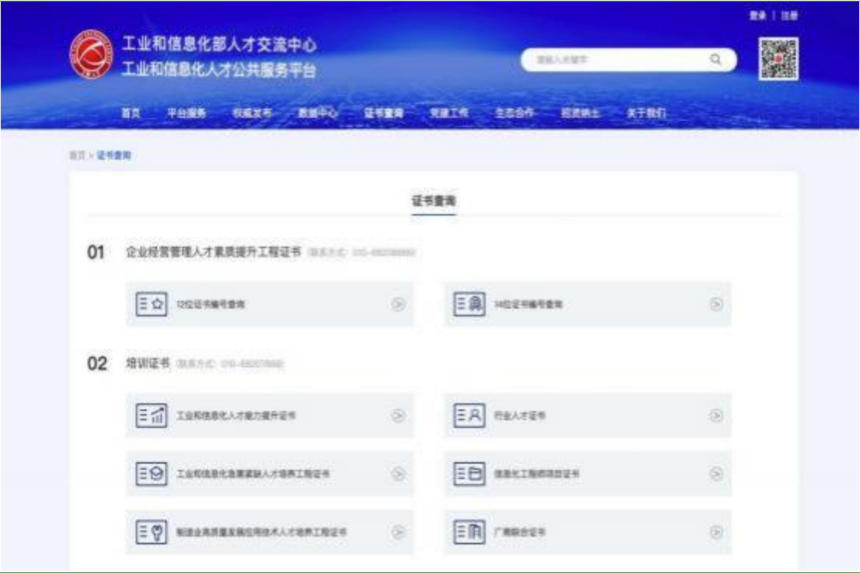Viewport: 860px width, 573px height.
Task: Go to 首页 via the breadcrumb
Action: pos(77,155)
